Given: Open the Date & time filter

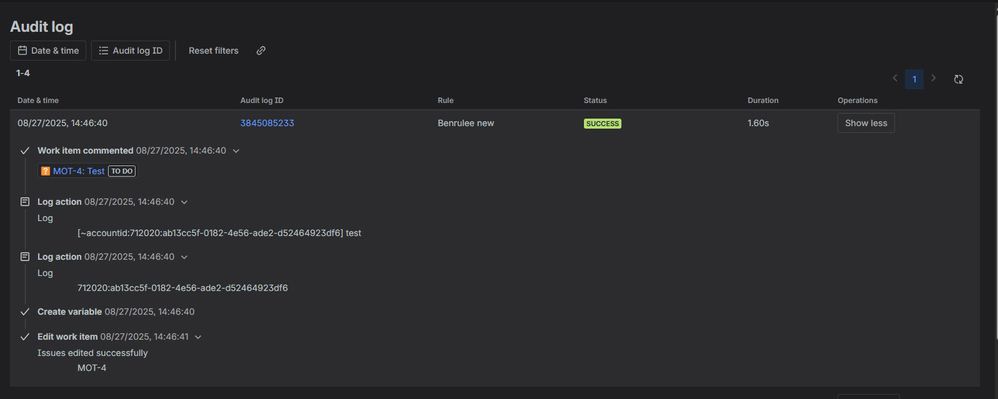Looking at the screenshot, I should click(48, 50).
